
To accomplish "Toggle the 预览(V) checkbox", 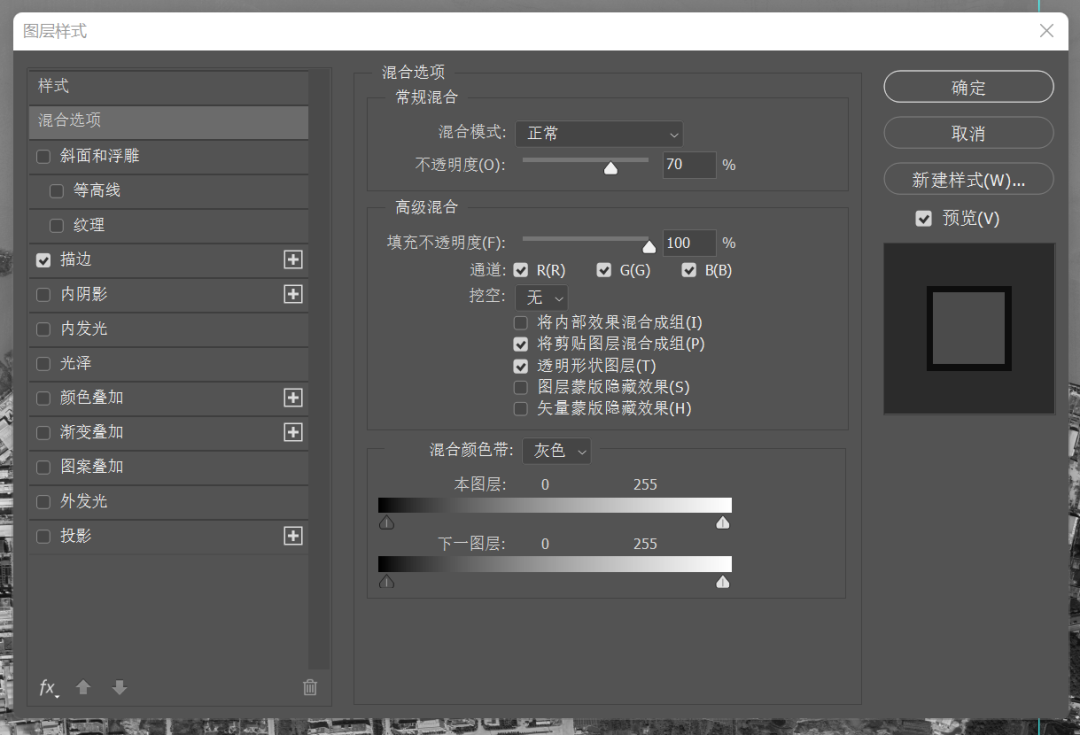I will click(924, 218).
